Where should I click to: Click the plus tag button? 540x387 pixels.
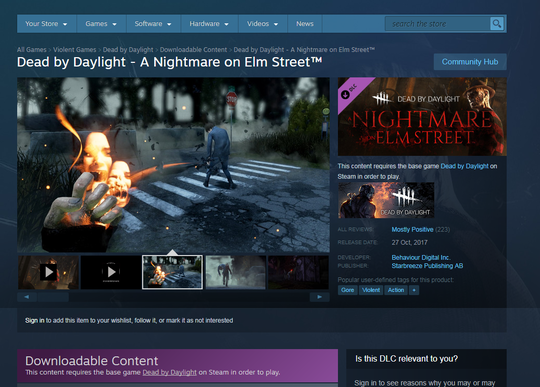(414, 290)
